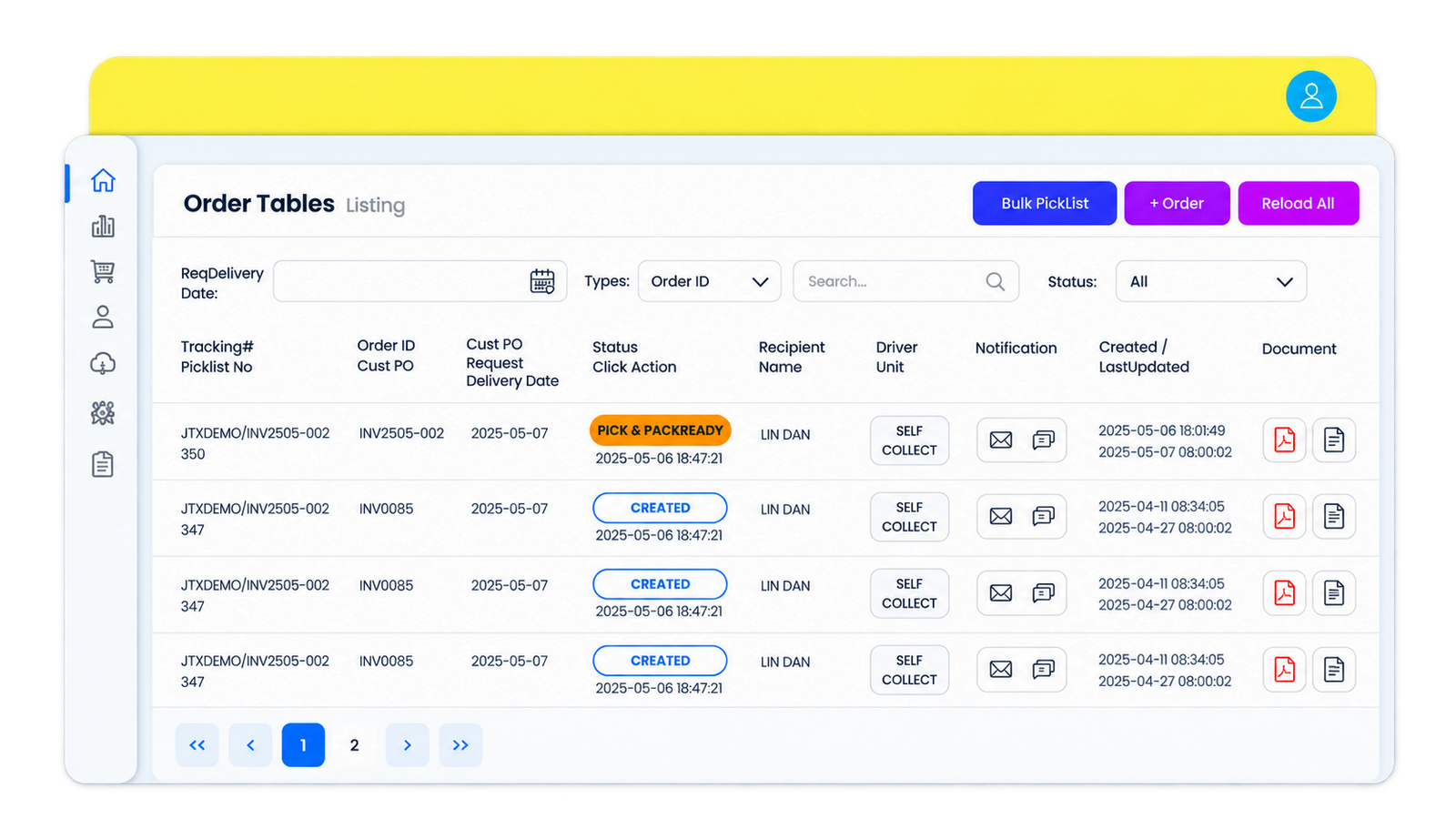Go to first page with << button
The width and height of the screenshot is (1456, 819).
coord(197,745)
